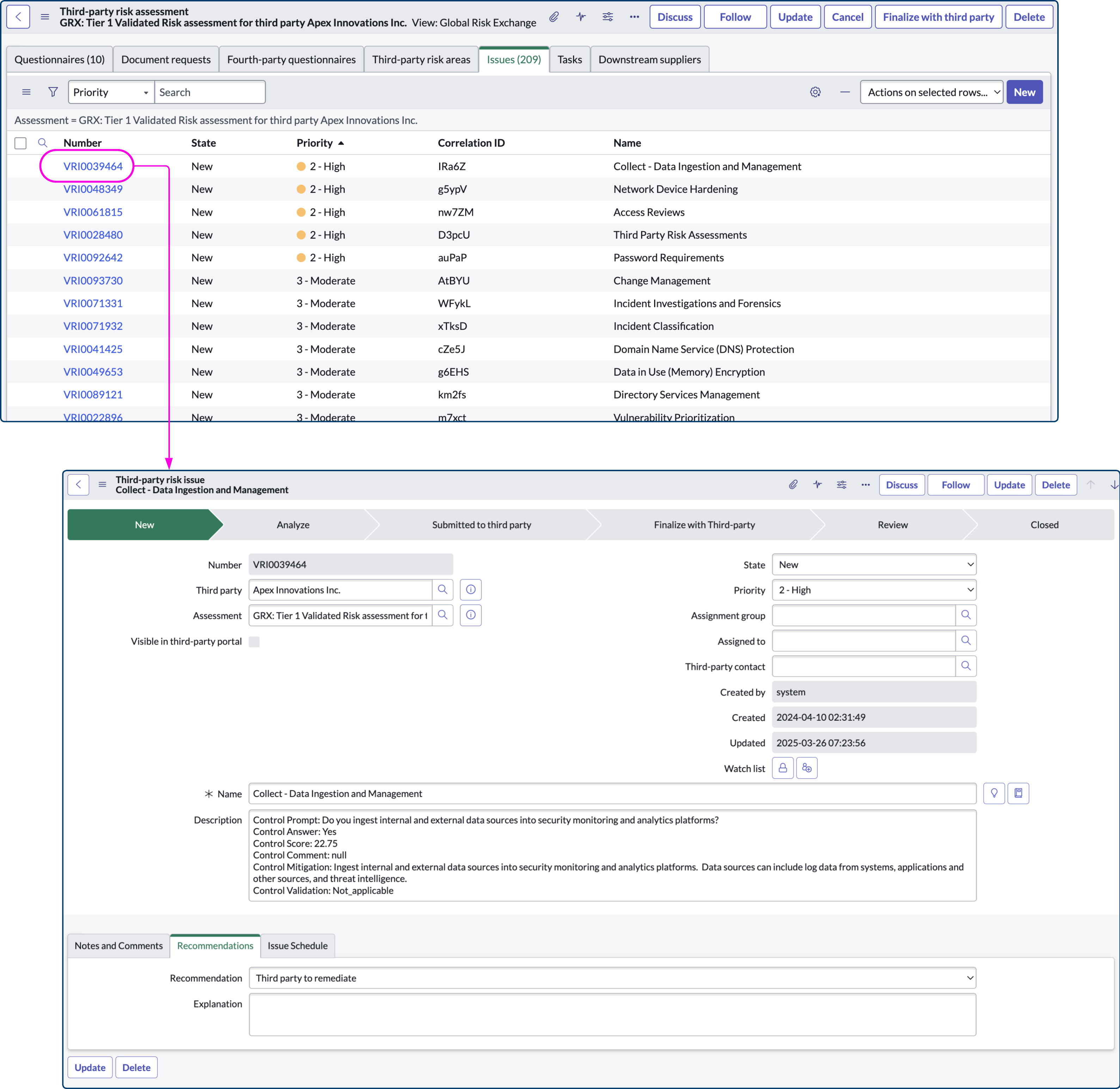
Task: Open activity stream icon in assessment header
Action: [x=580, y=17]
